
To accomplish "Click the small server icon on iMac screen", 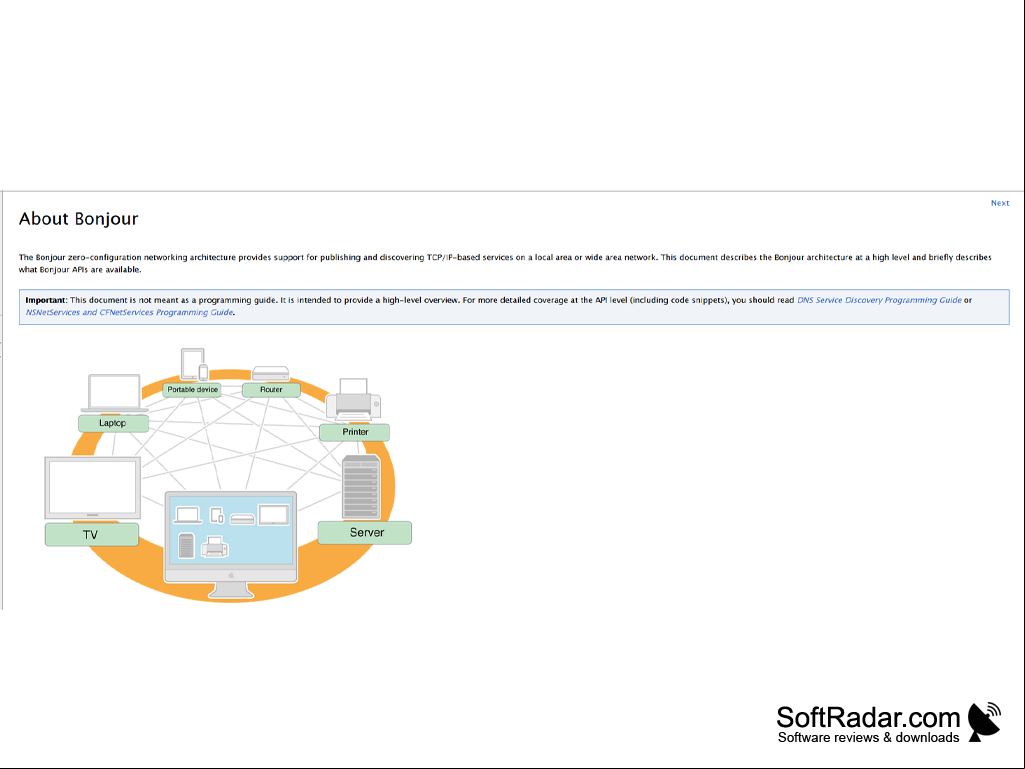I will pyautogui.click(x=186, y=545).
